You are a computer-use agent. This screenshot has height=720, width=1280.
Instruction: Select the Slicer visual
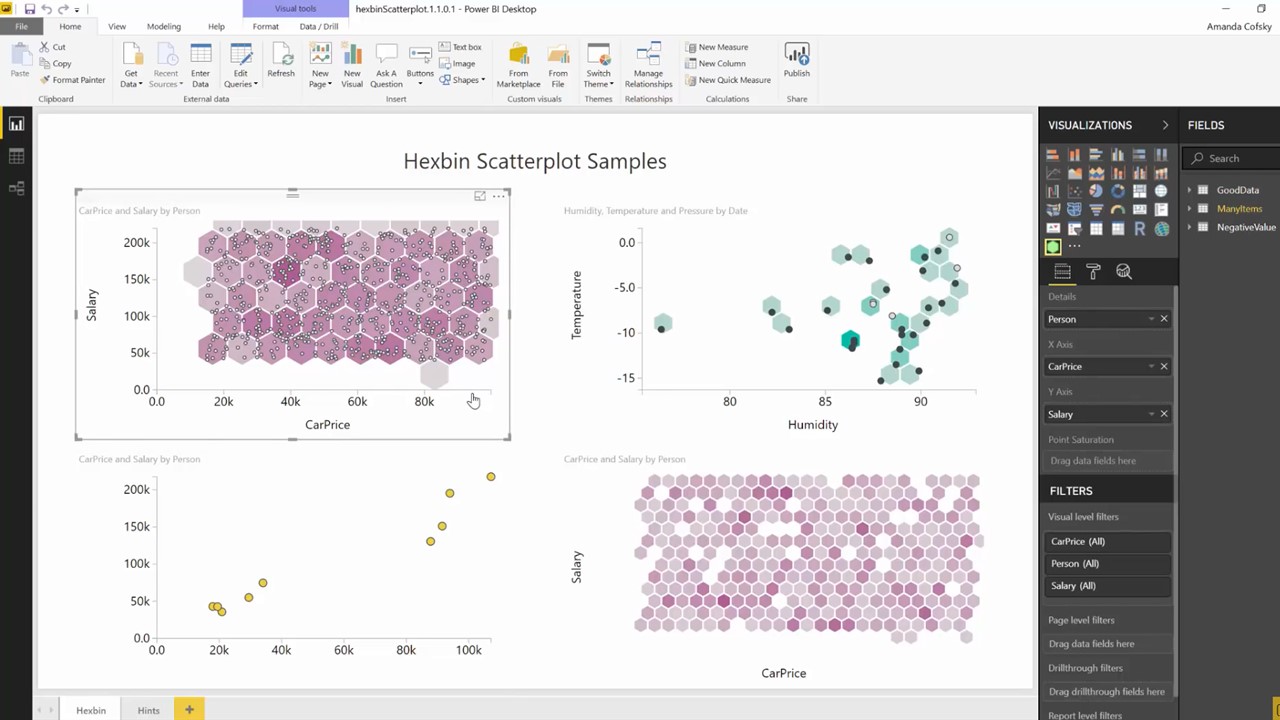[1074, 228]
